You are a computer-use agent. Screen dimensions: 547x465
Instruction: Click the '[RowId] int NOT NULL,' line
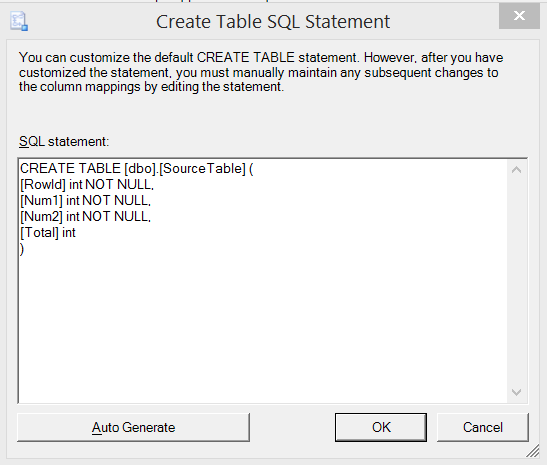coord(87,185)
